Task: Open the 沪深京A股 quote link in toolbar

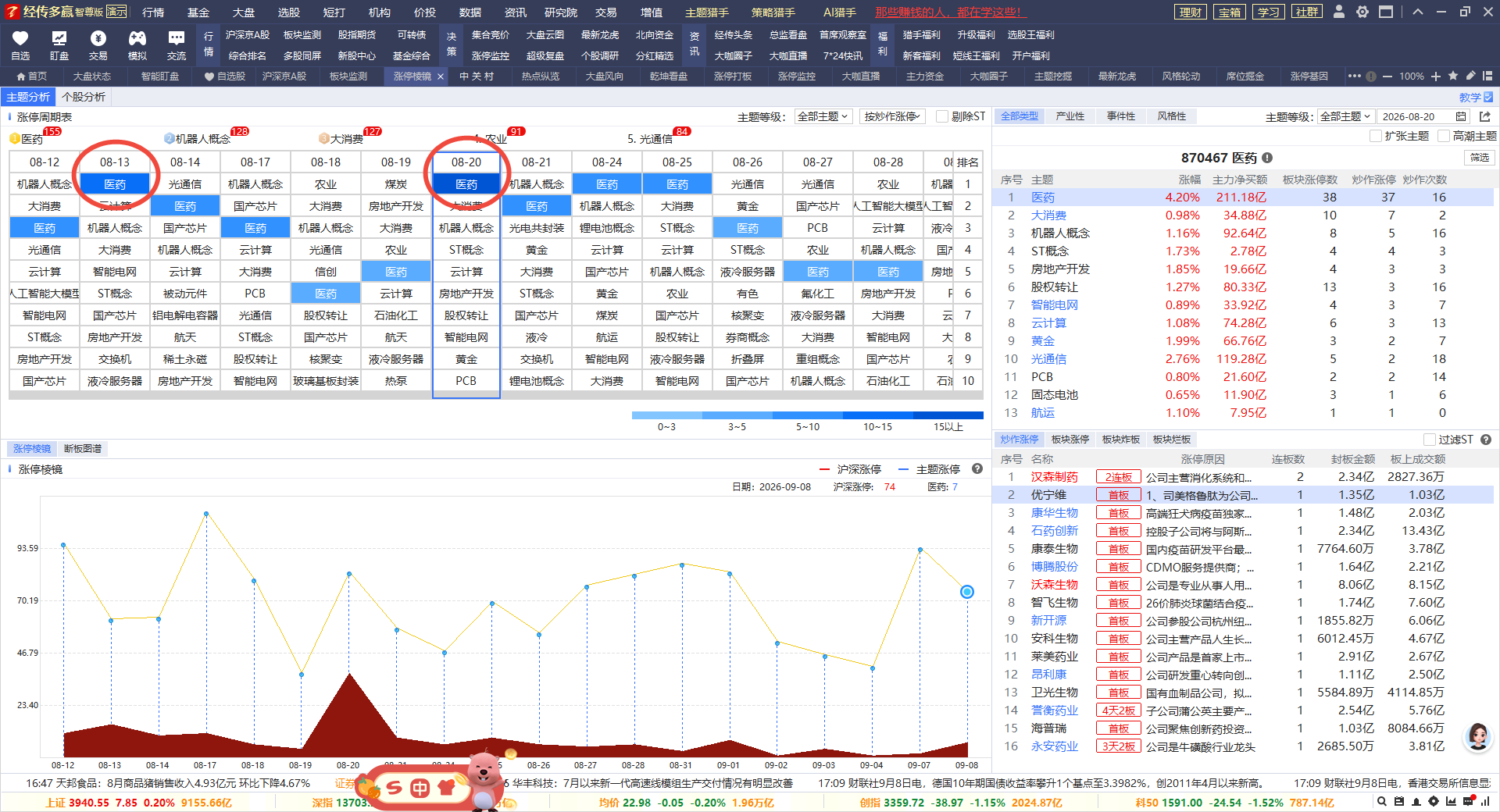Action: [248, 35]
